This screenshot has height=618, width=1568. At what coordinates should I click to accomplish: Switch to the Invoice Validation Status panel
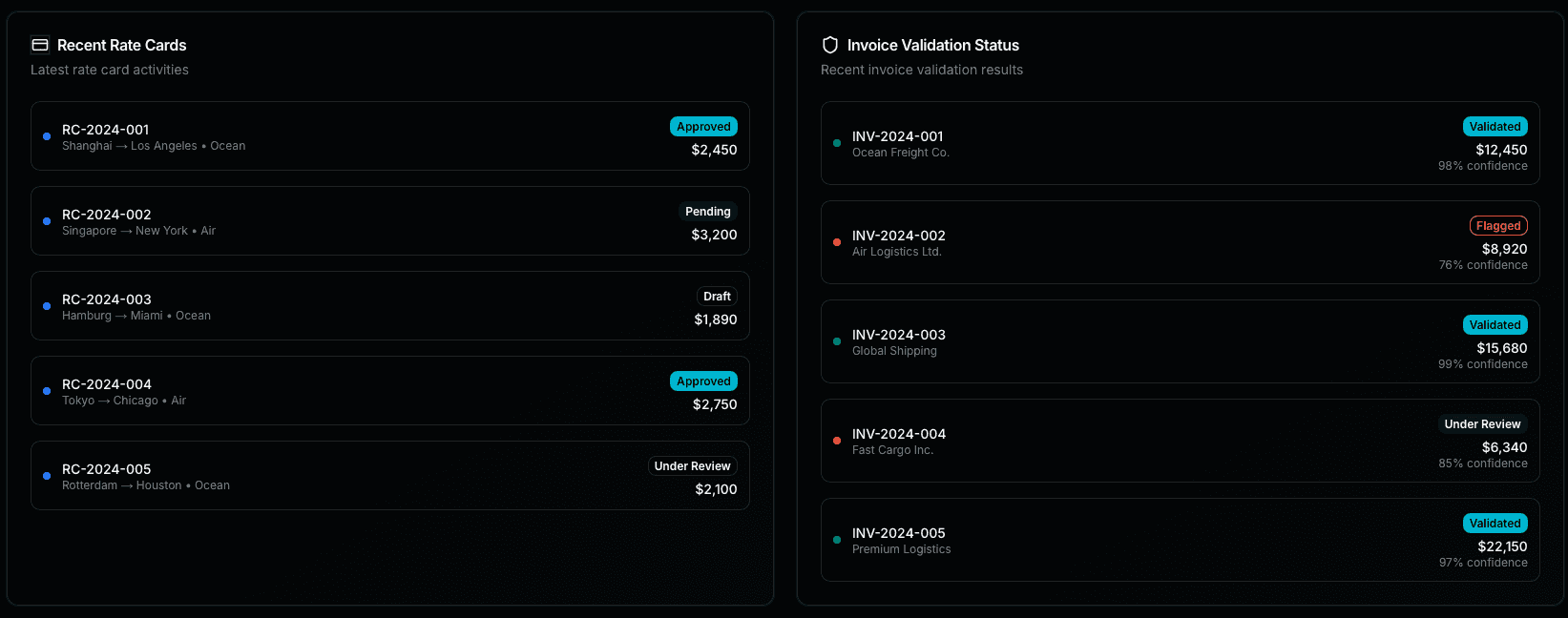click(x=933, y=45)
